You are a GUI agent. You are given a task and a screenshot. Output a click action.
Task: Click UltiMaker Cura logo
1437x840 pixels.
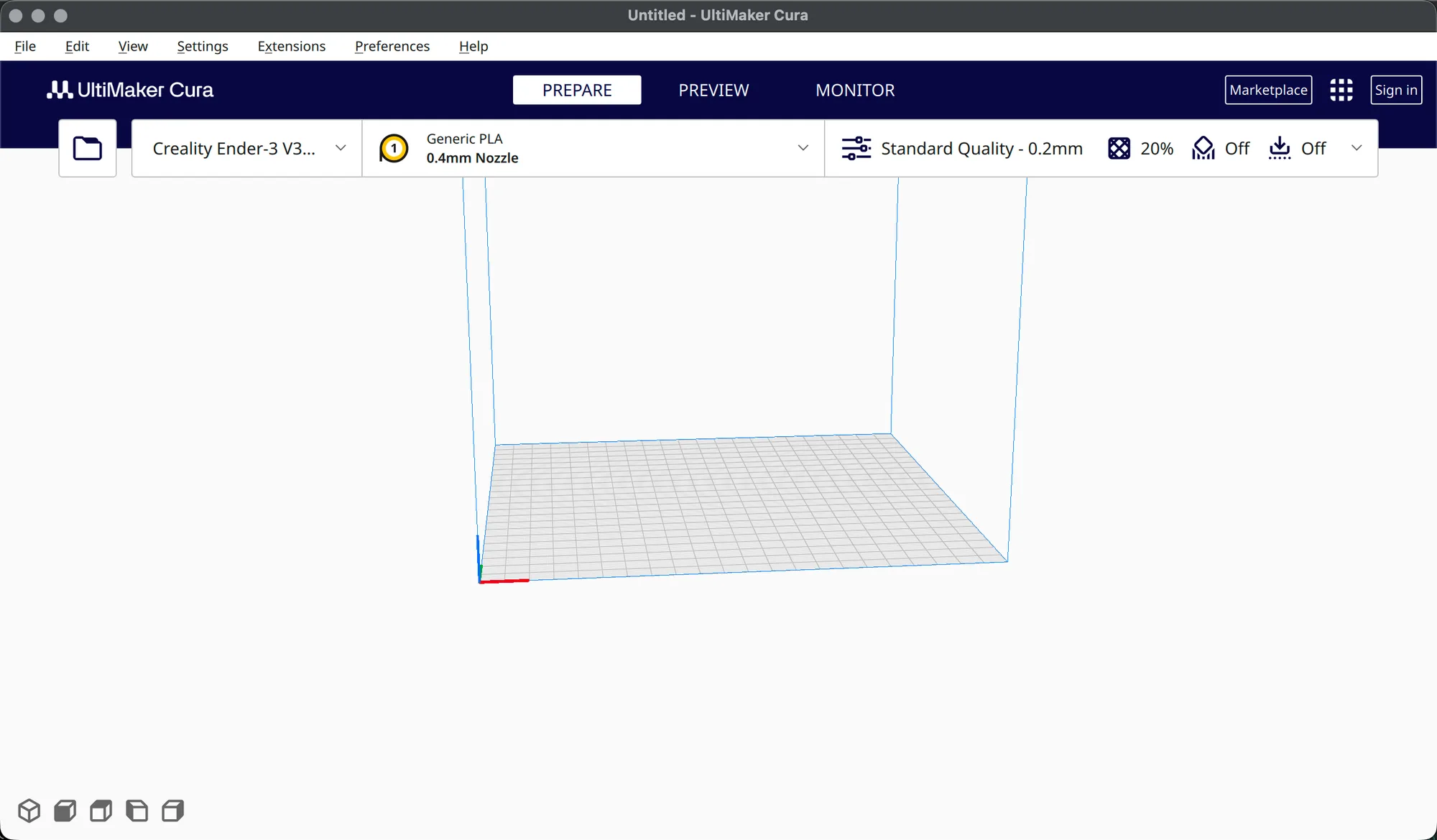click(130, 90)
